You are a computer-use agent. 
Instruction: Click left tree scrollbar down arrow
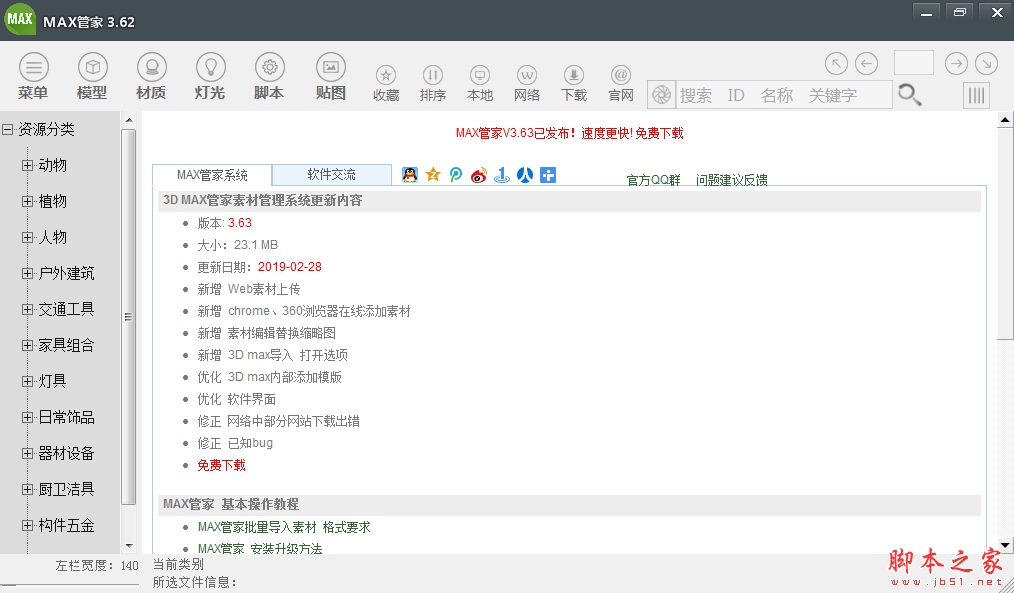click(129, 546)
